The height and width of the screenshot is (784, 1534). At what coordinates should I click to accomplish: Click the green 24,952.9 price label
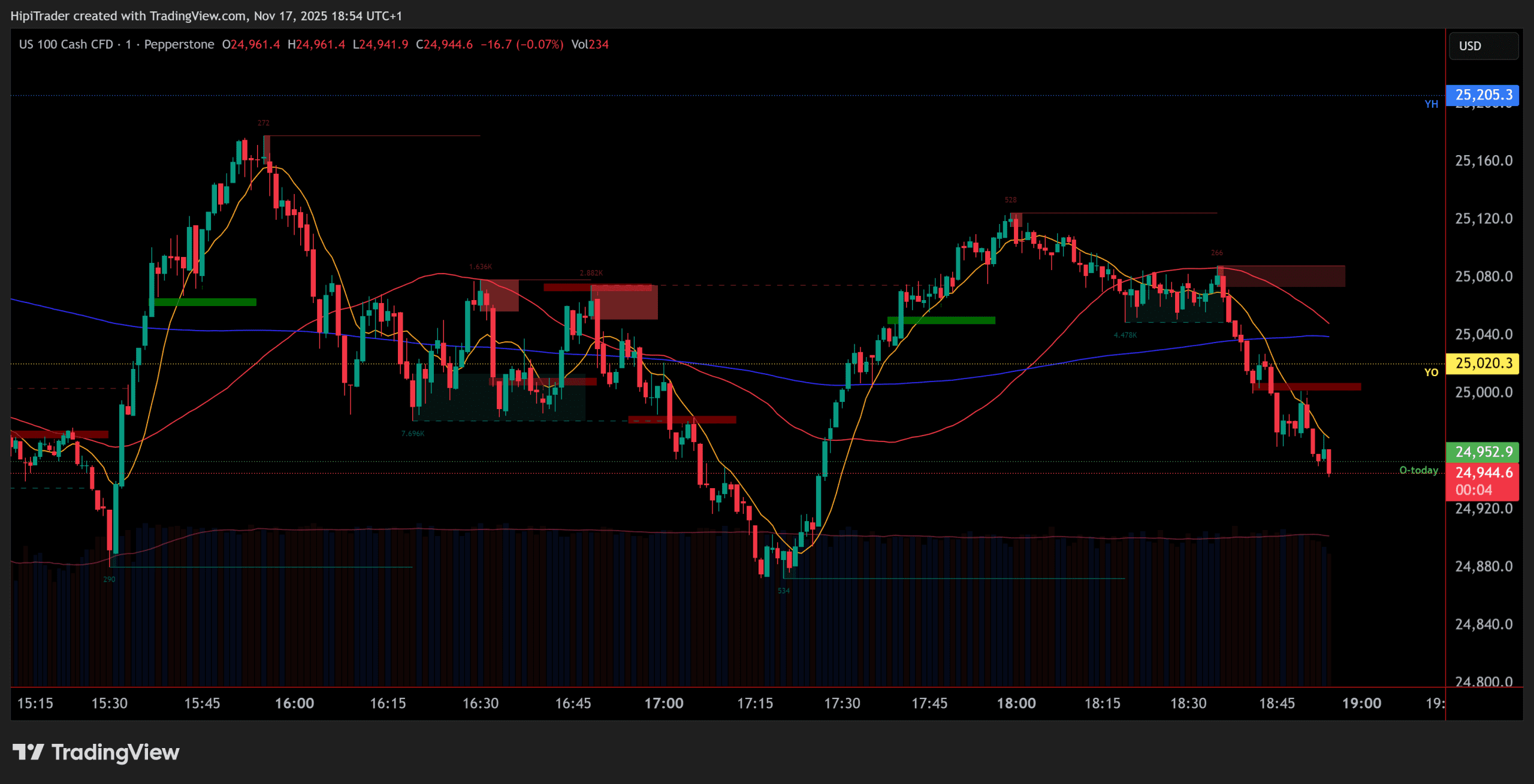tap(1482, 452)
